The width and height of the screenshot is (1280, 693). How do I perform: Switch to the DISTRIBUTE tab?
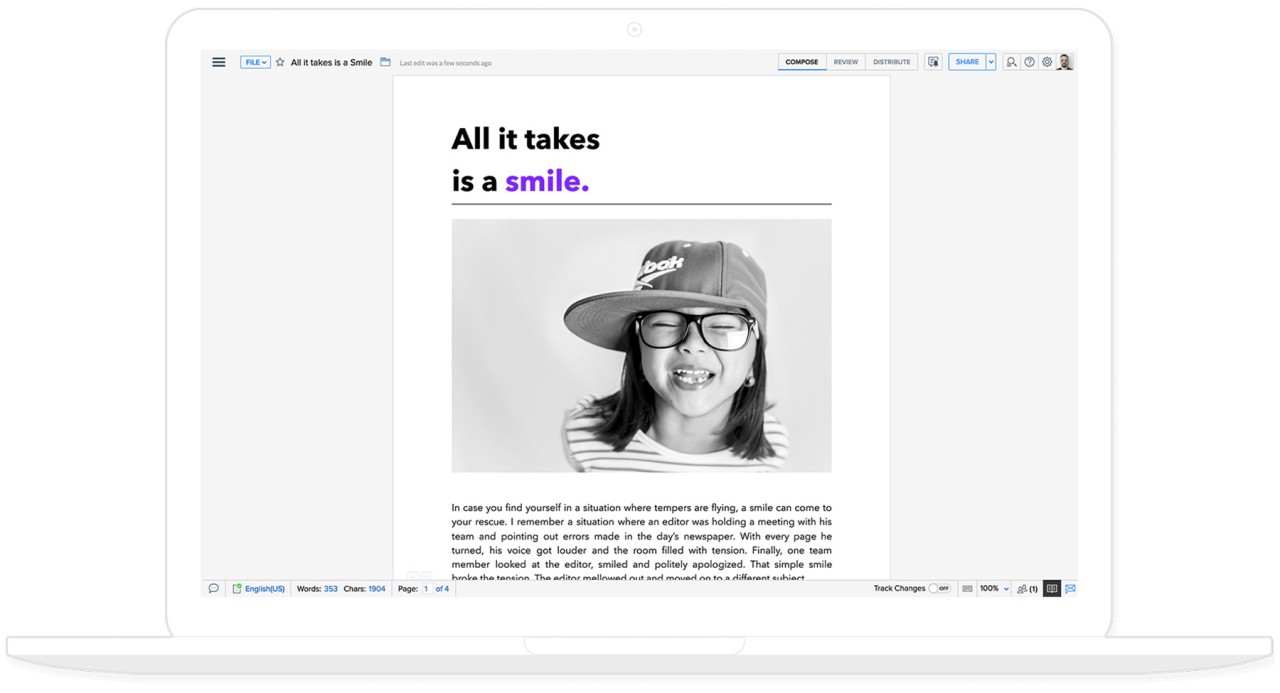coord(891,62)
